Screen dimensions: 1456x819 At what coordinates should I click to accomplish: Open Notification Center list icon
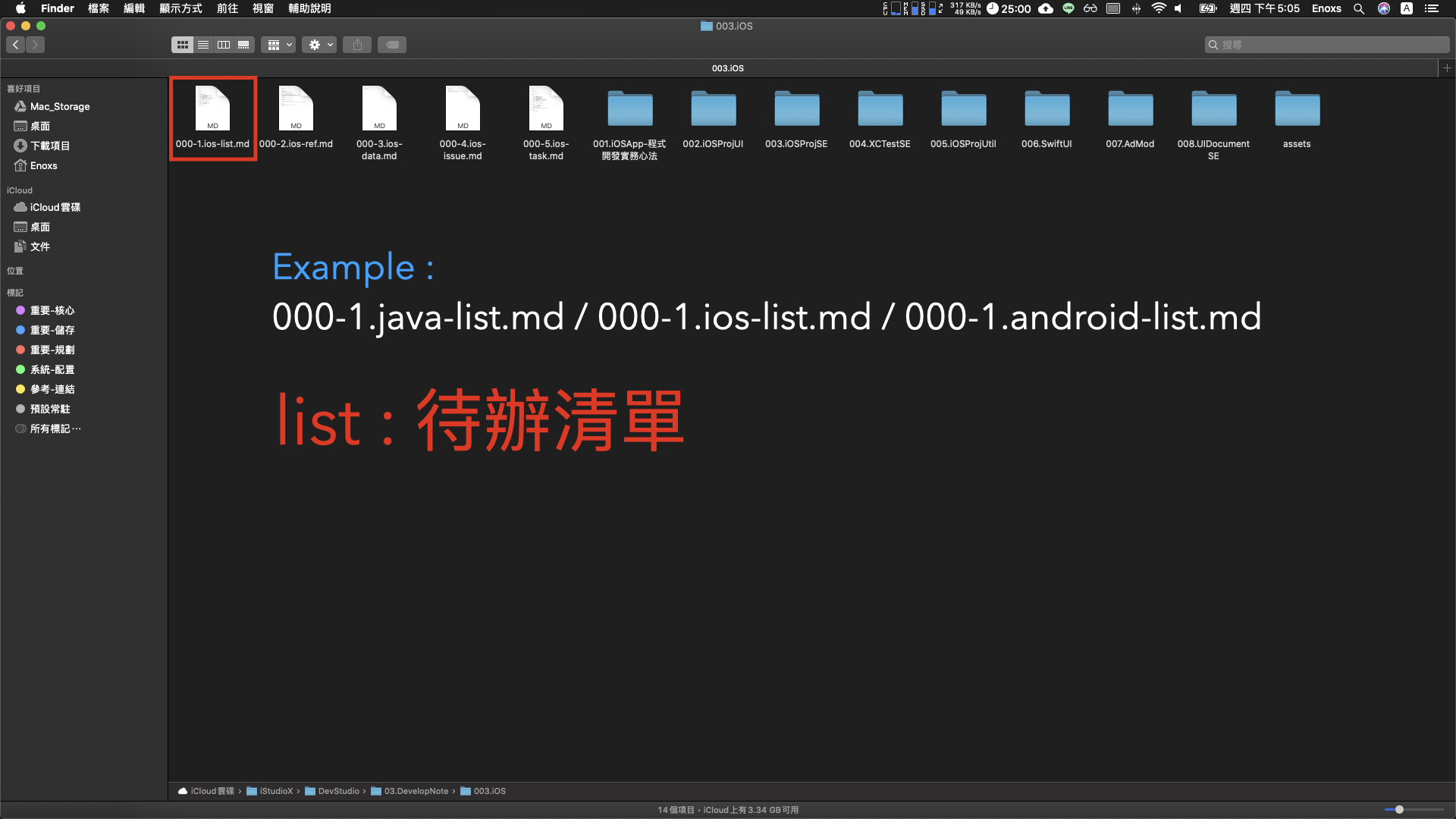1432,8
